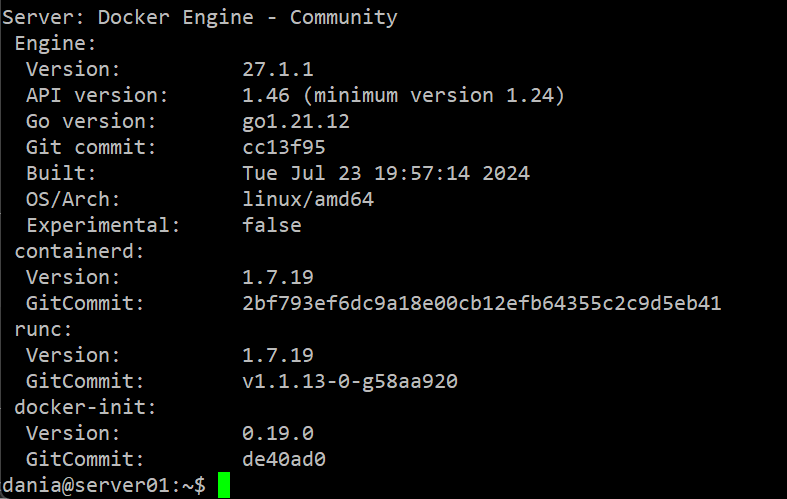
Task: Click the "Server: Docker Engine - Community" header line
Action: point(200,17)
